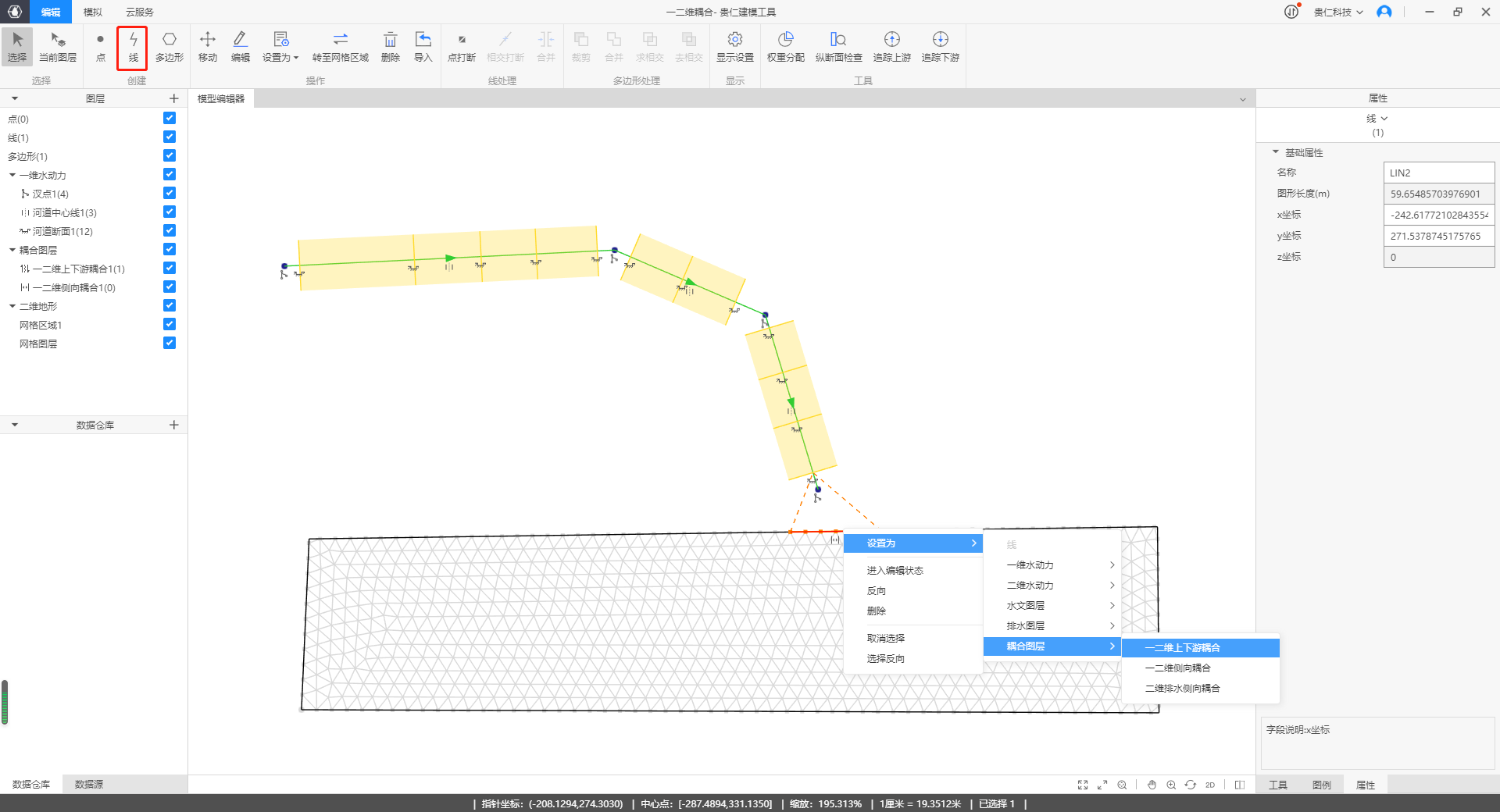Click the 权重分配 weight distribution tool
Viewport: 1500px width, 812px height.
point(785,47)
